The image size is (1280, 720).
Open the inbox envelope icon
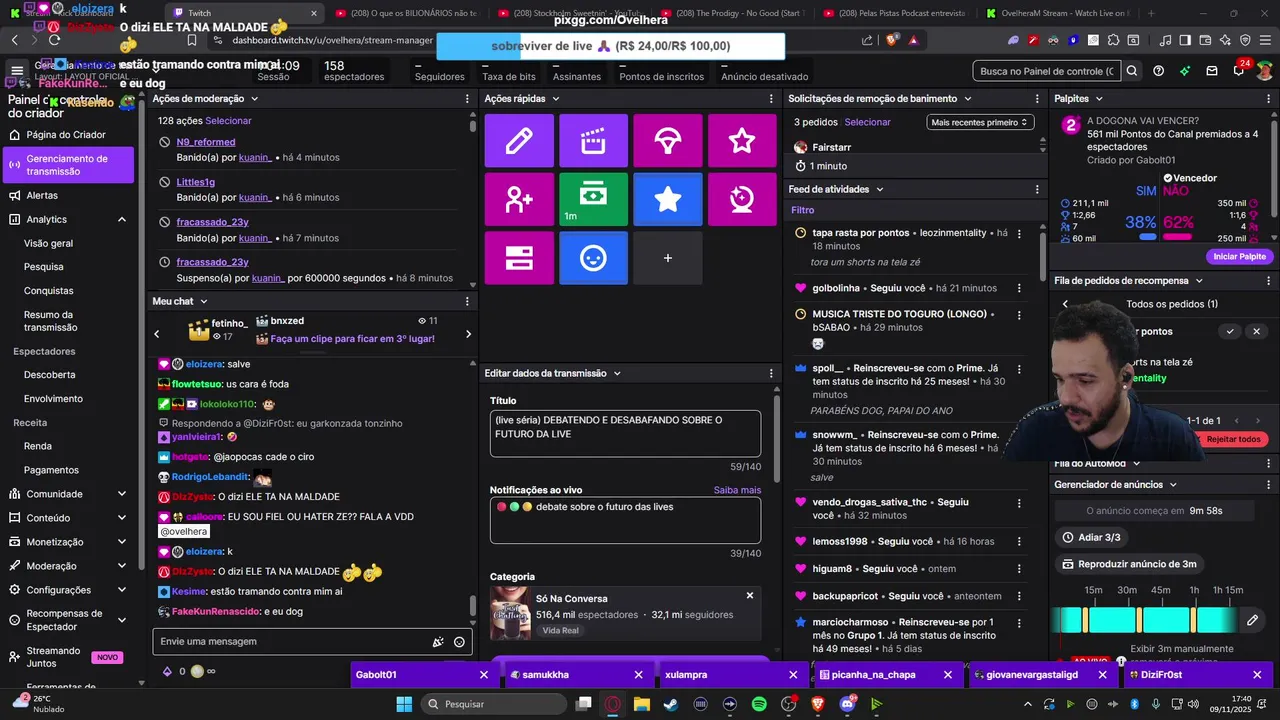[1212, 71]
